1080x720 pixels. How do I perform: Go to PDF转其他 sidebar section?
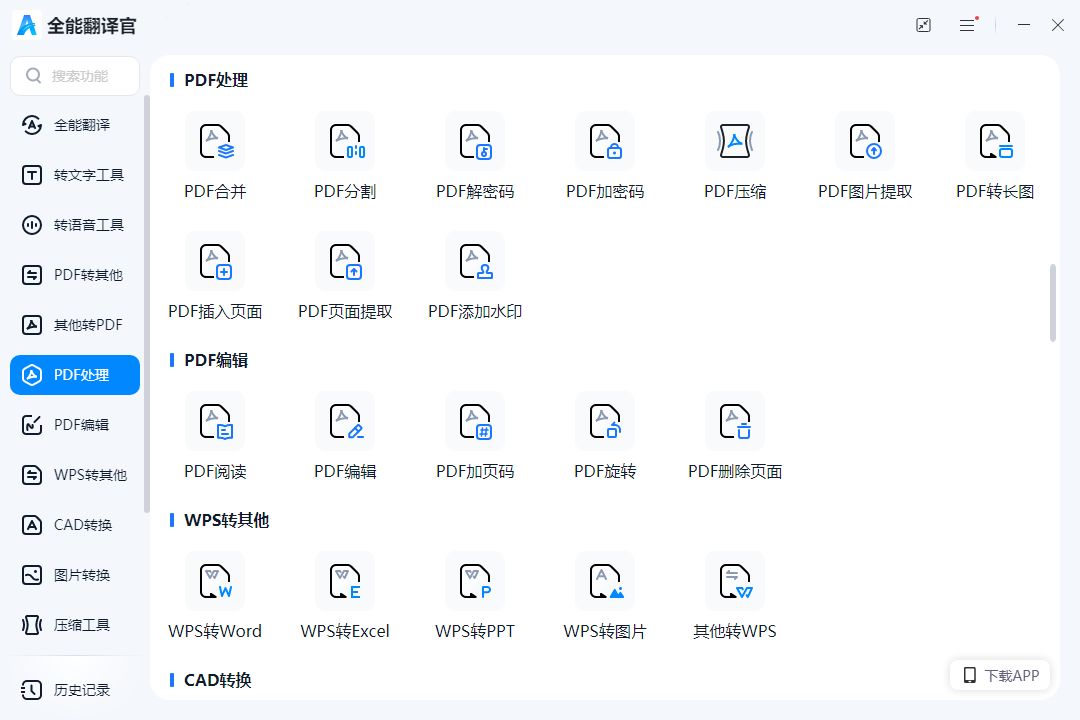pos(75,275)
